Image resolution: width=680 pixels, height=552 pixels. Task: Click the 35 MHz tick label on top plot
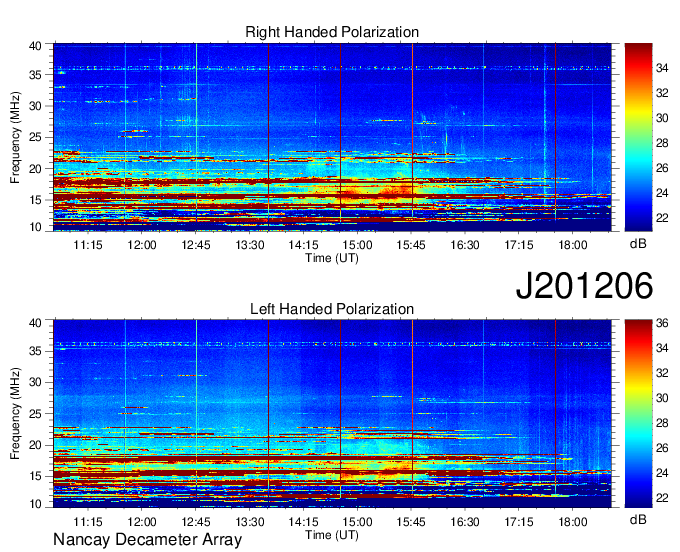[x=36, y=75]
